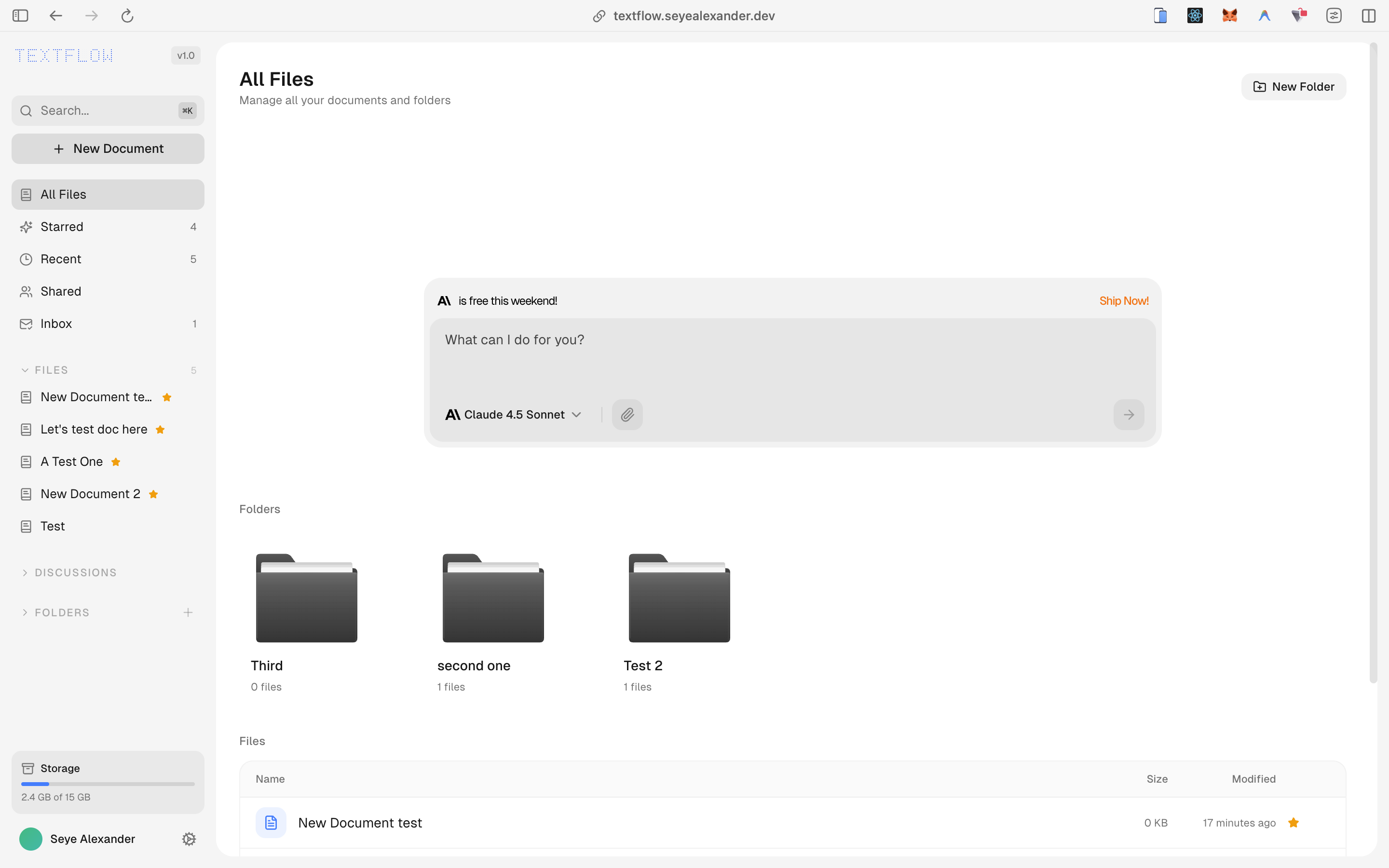Select Shared in the sidebar
Viewport: 1389px width, 868px height.
61,291
